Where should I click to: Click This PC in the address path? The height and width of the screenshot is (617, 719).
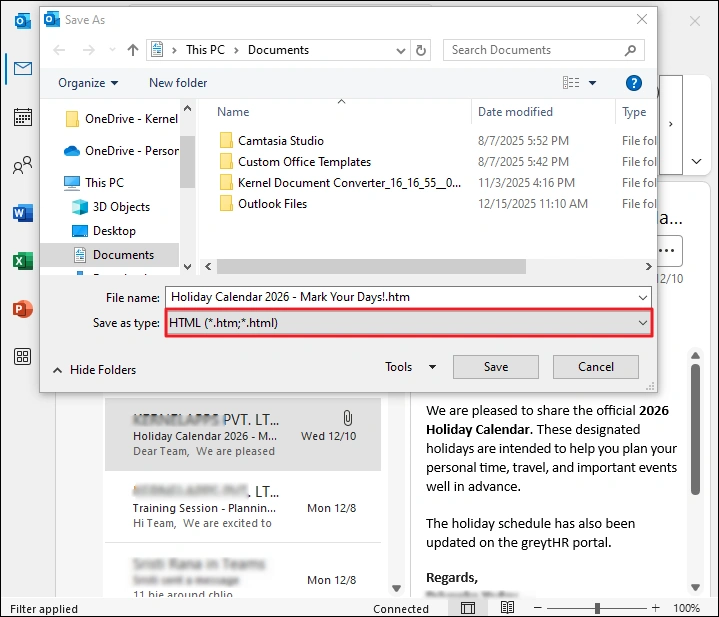tap(205, 50)
